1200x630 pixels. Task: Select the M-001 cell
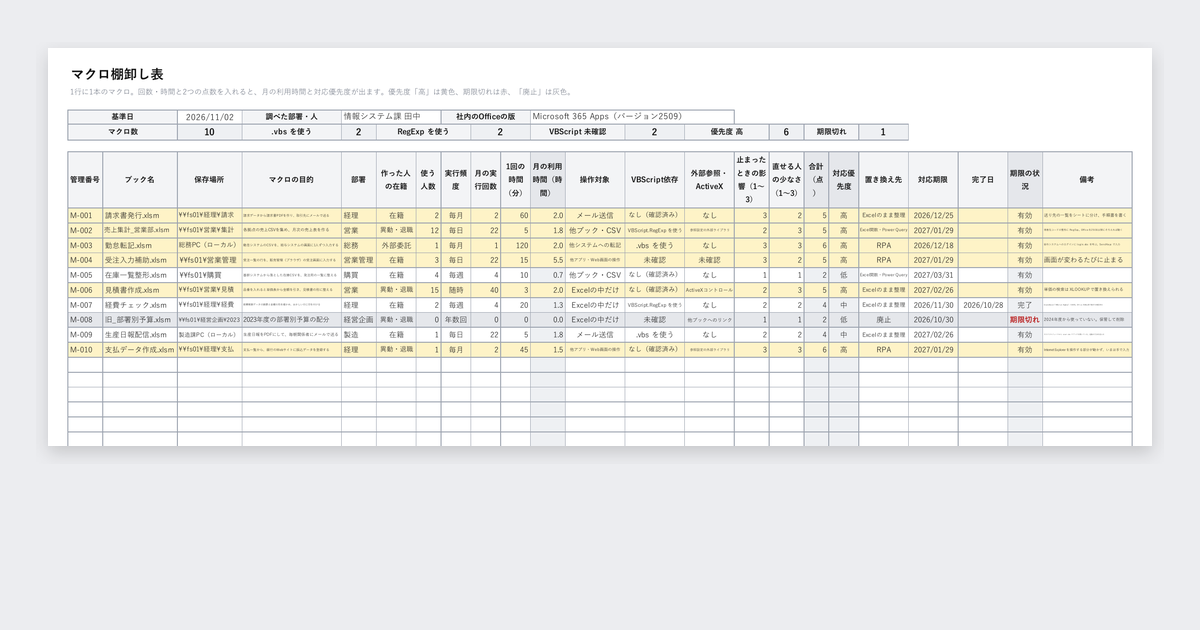click(85, 215)
